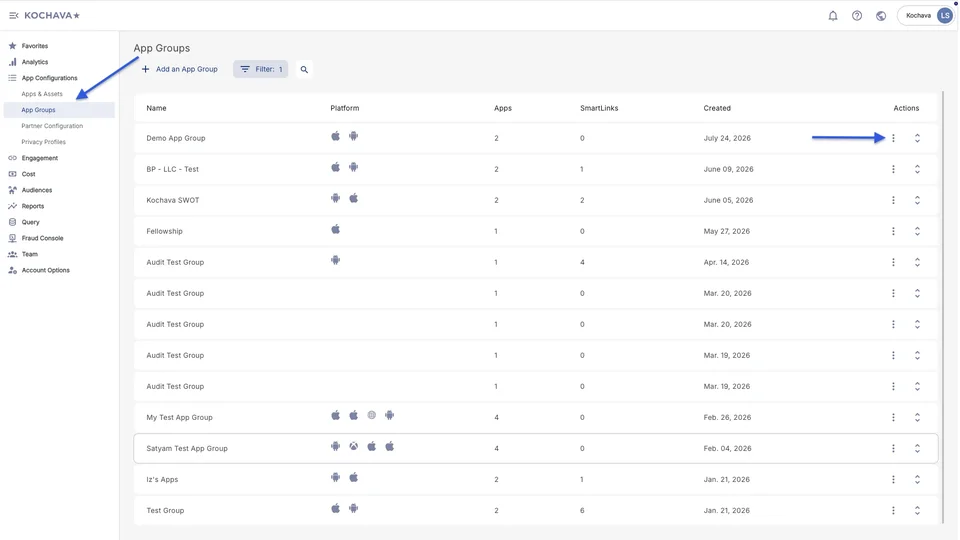
Task: Open the help question mark icon
Action: (857, 16)
